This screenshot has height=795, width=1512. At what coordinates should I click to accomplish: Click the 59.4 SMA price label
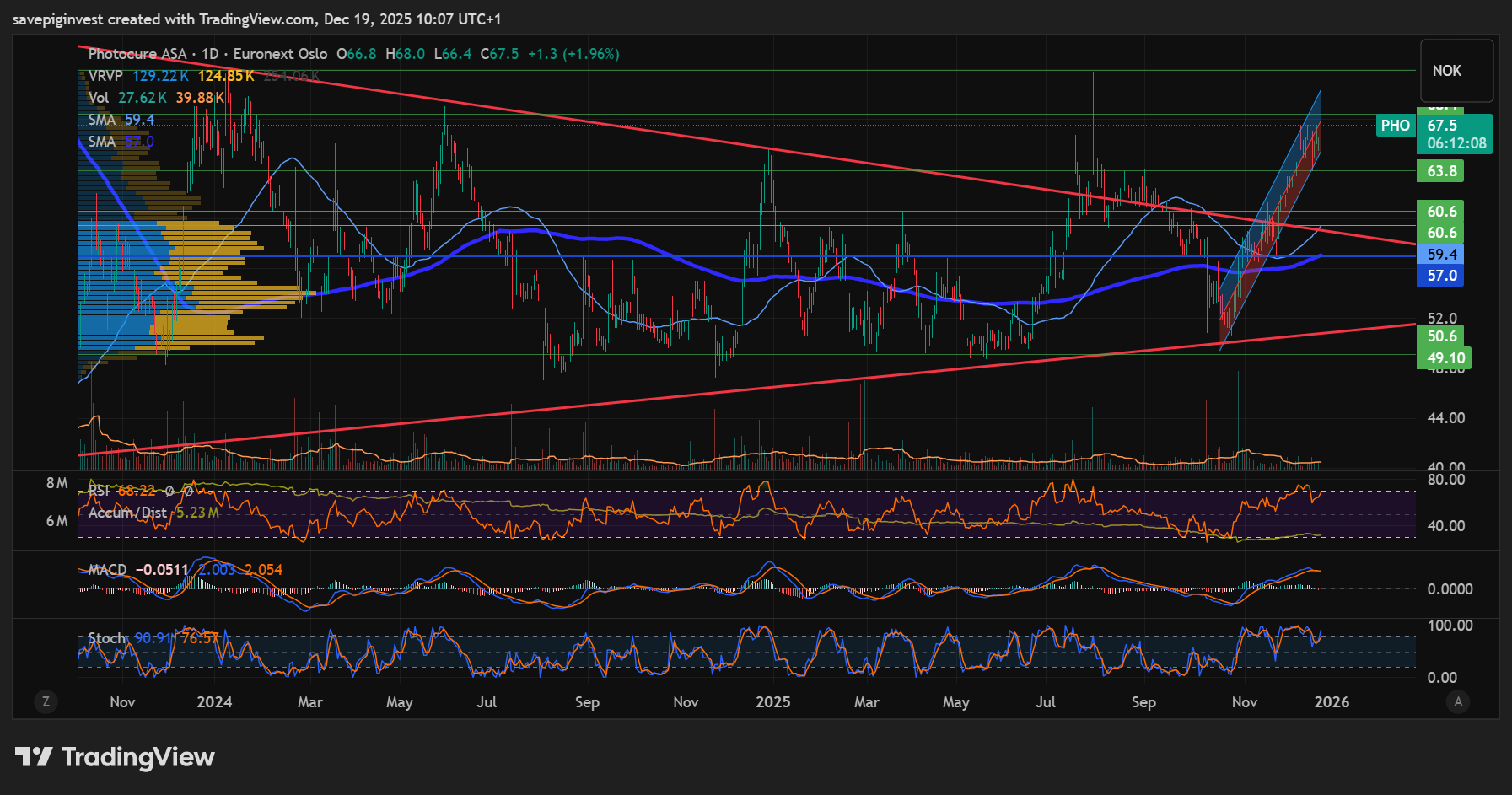click(x=1442, y=254)
